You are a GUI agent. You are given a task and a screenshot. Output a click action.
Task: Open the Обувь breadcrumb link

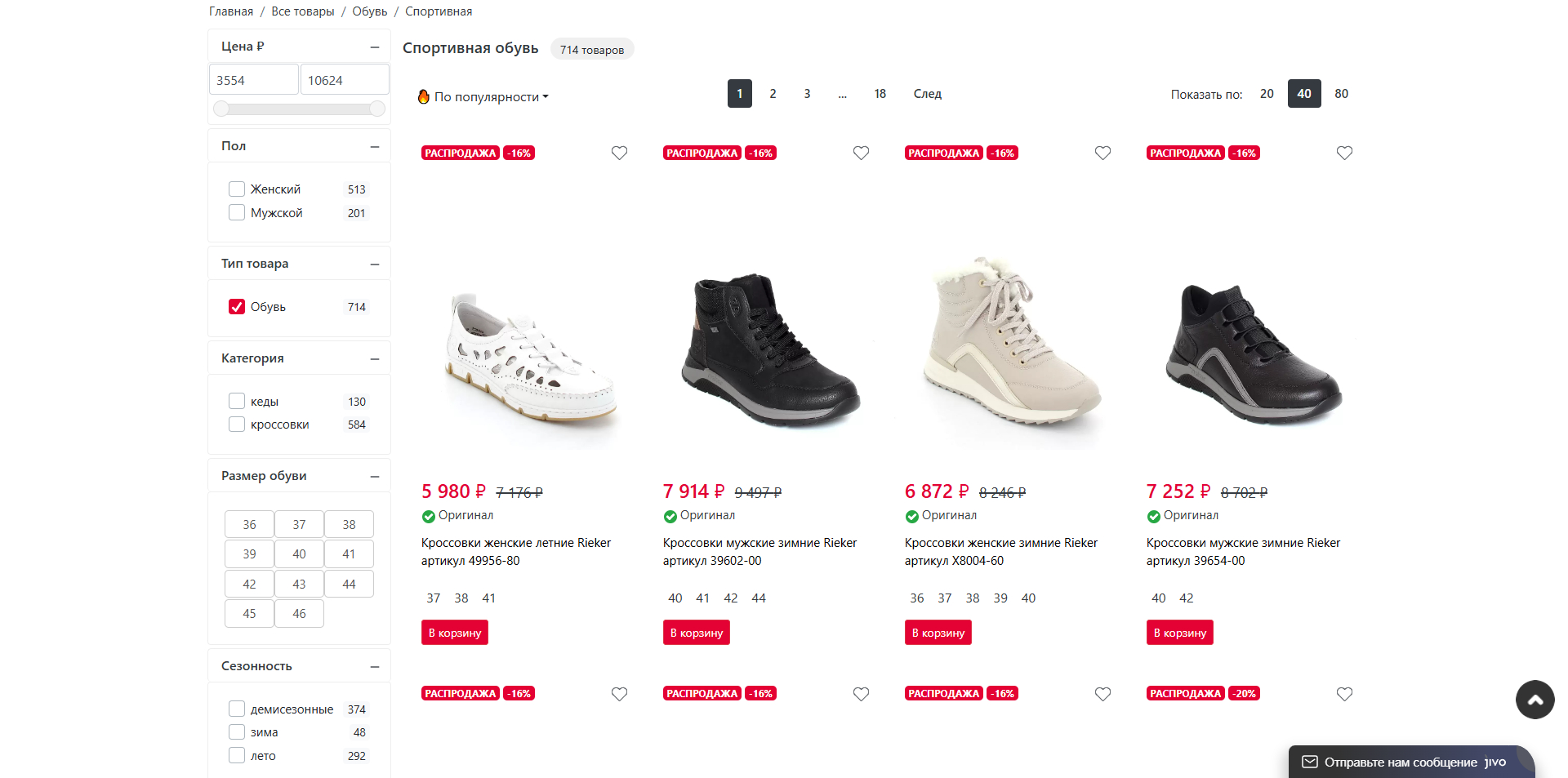coord(369,11)
